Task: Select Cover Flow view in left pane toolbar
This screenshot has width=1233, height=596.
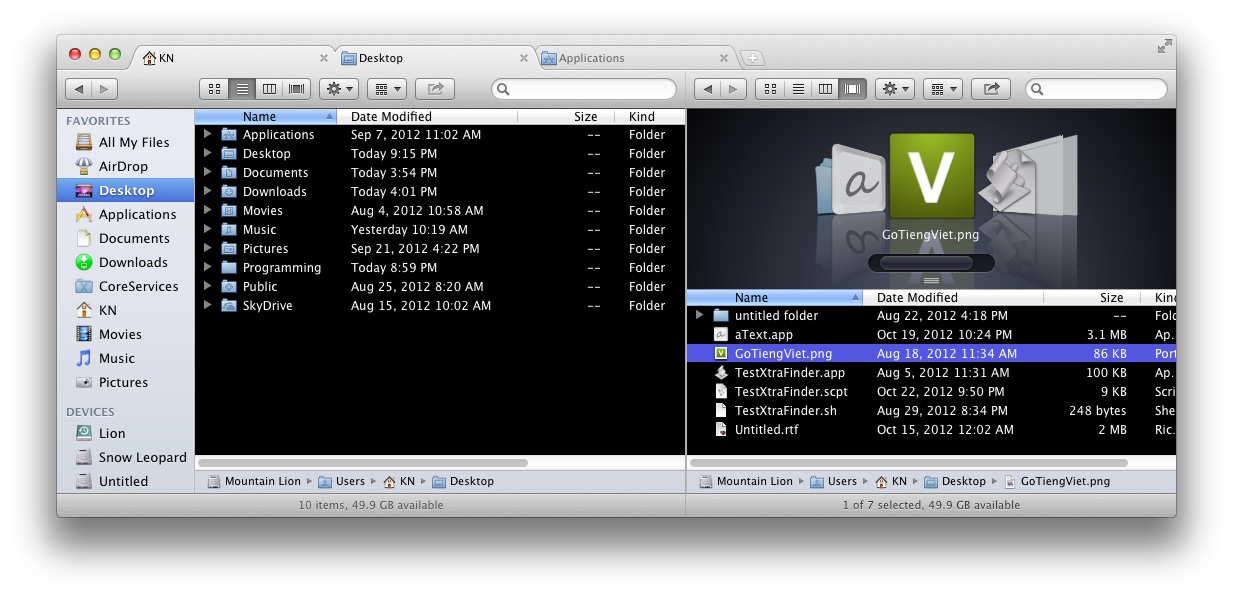Action: [x=297, y=89]
